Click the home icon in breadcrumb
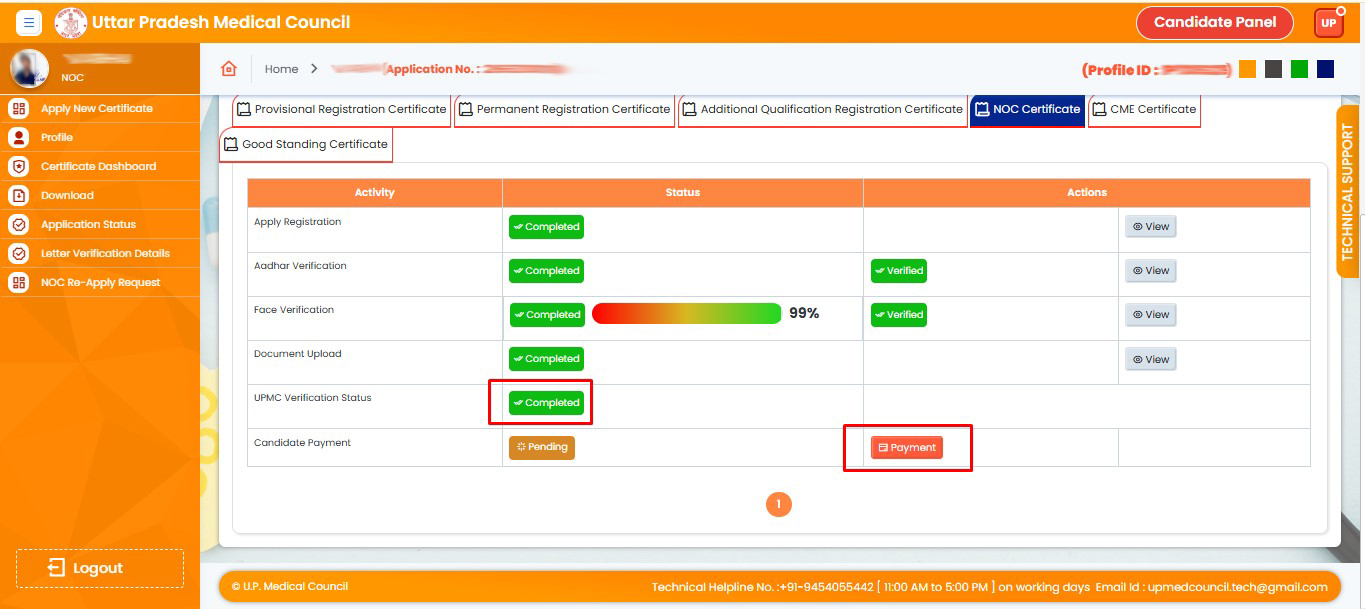1365x609 pixels. pyautogui.click(x=229, y=69)
